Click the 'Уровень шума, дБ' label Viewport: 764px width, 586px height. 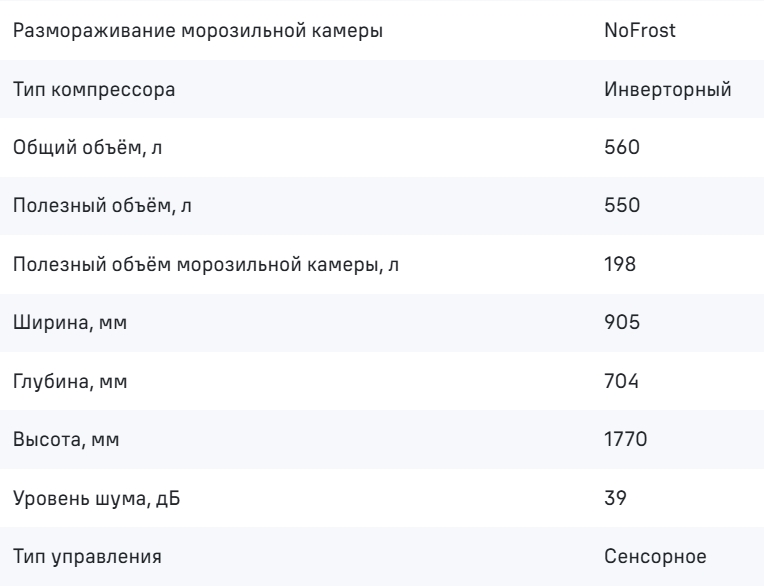click(96, 498)
